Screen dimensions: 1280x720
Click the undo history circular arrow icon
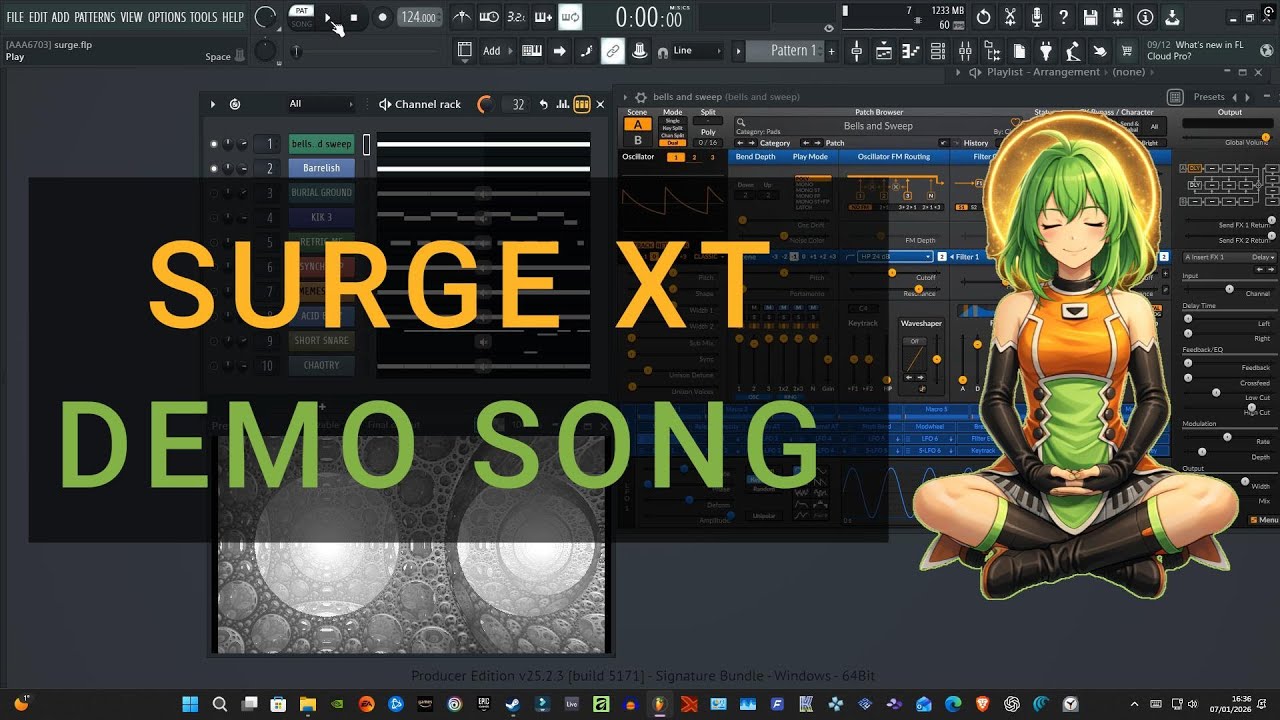click(x=983, y=17)
